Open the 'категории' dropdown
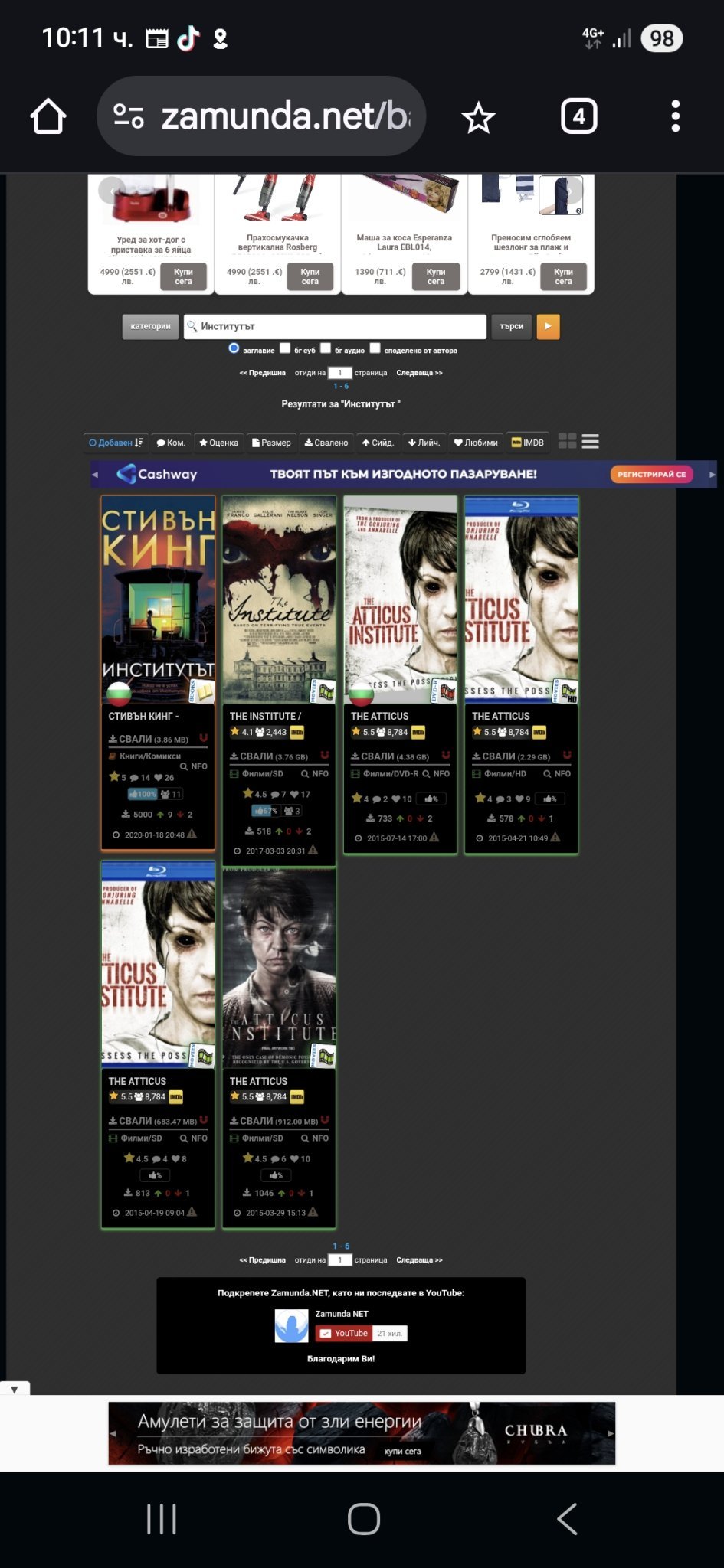Image resolution: width=724 pixels, height=1568 pixels. 150,326
